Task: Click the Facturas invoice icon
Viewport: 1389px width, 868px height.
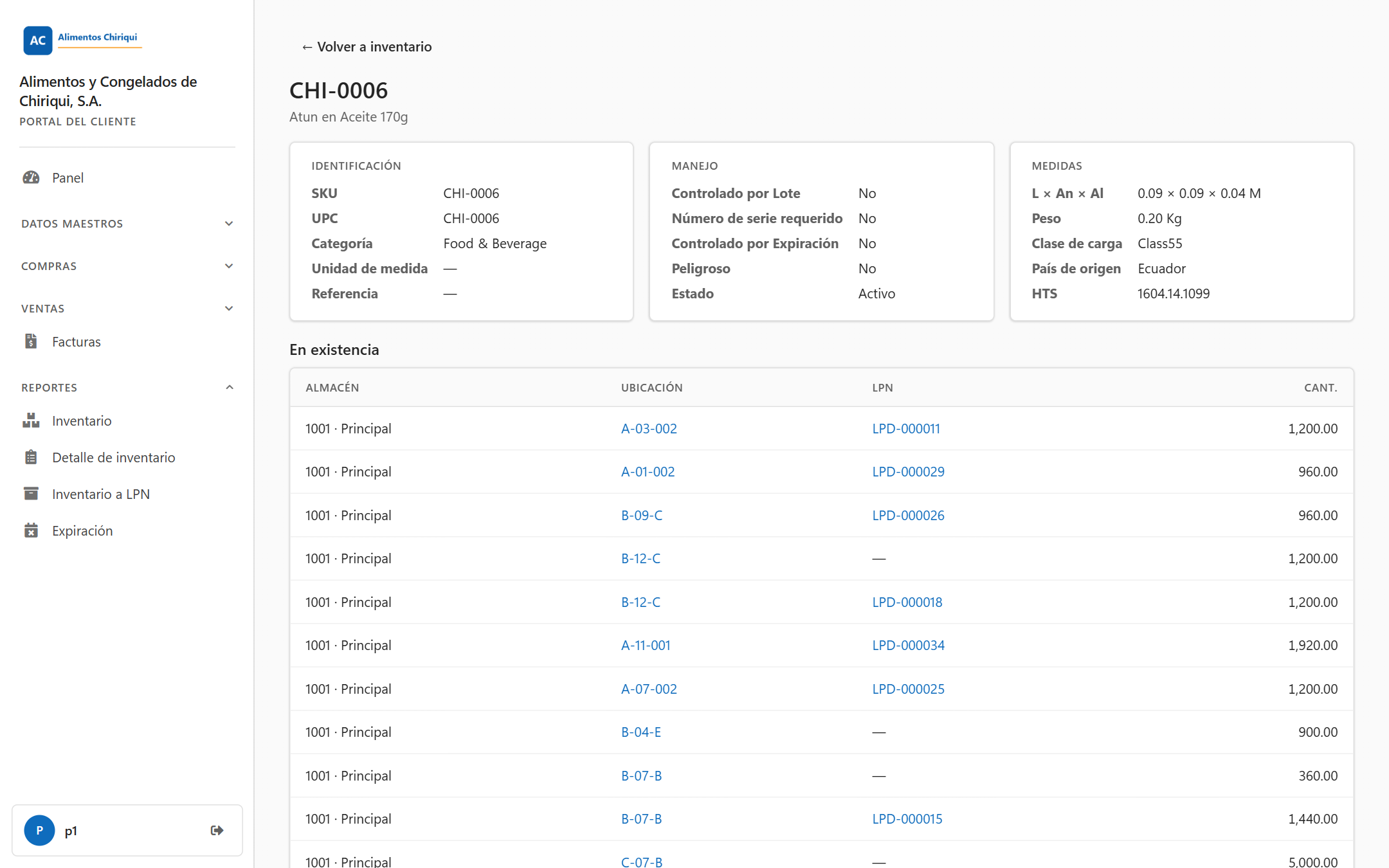Action: click(31, 341)
